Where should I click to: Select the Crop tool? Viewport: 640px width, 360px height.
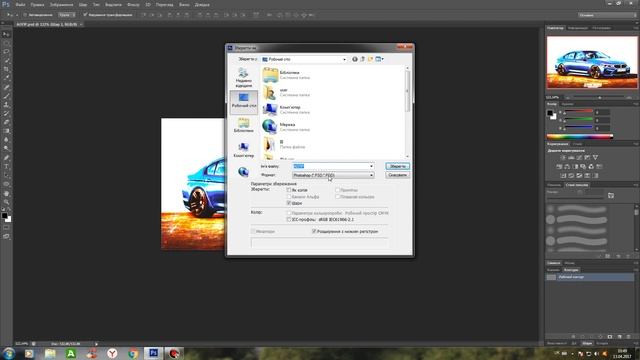click(6, 69)
